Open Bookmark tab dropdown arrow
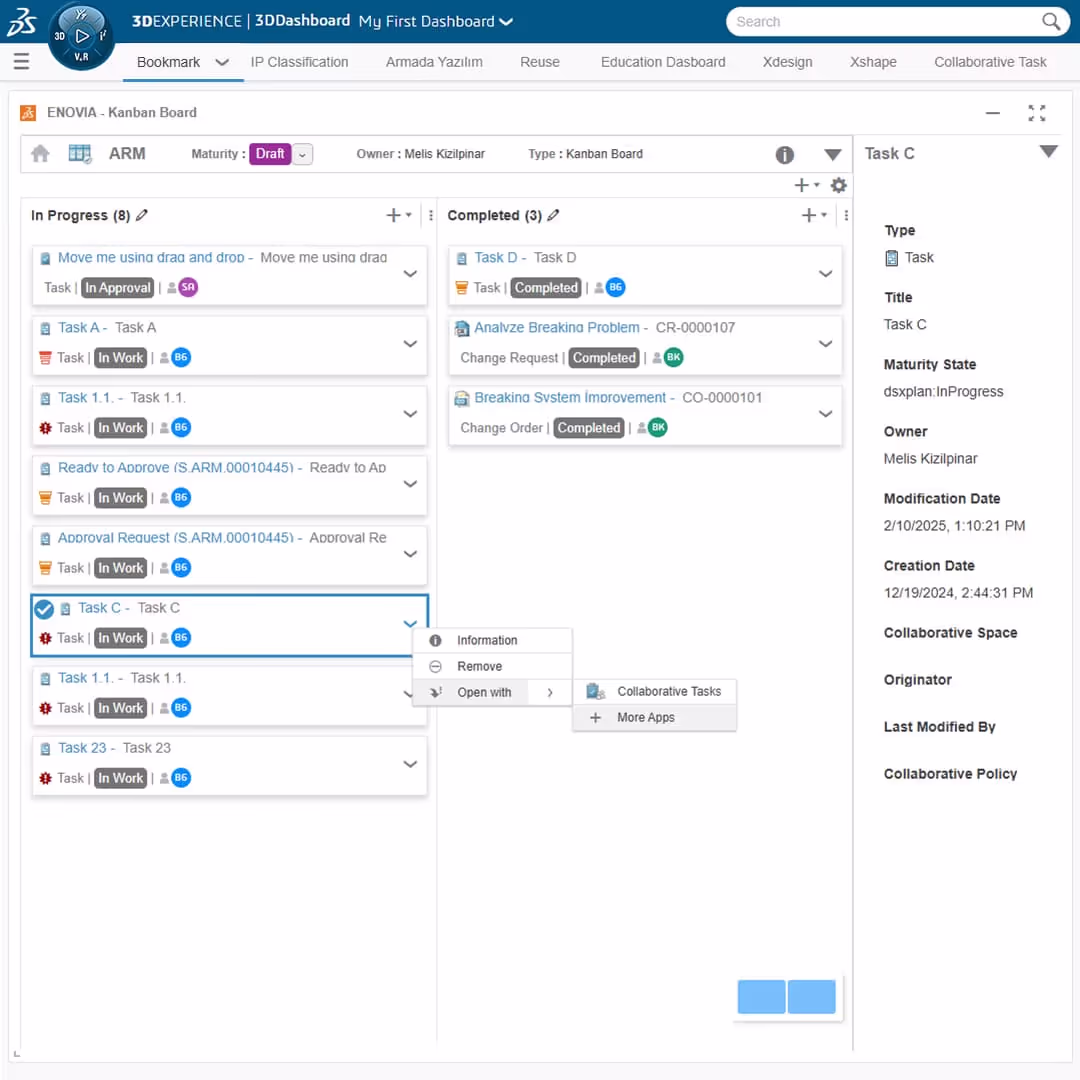Screen dimensions: 1080x1080 coord(222,62)
